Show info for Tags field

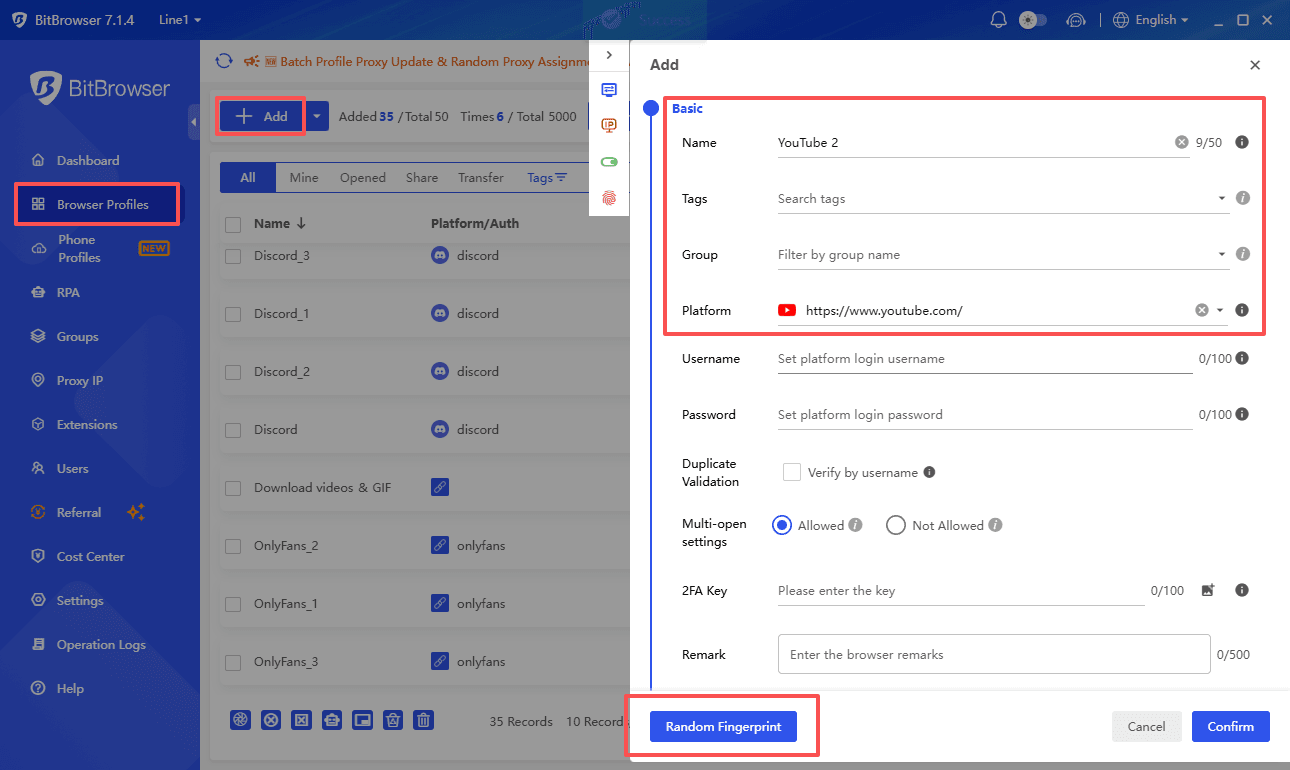(1243, 199)
